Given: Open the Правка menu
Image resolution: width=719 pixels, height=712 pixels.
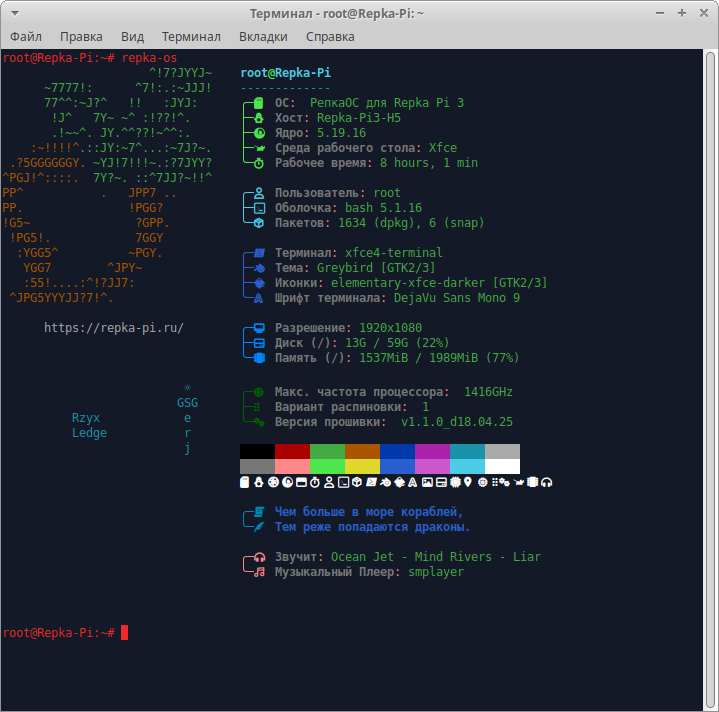Looking at the screenshot, I should (x=81, y=37).
